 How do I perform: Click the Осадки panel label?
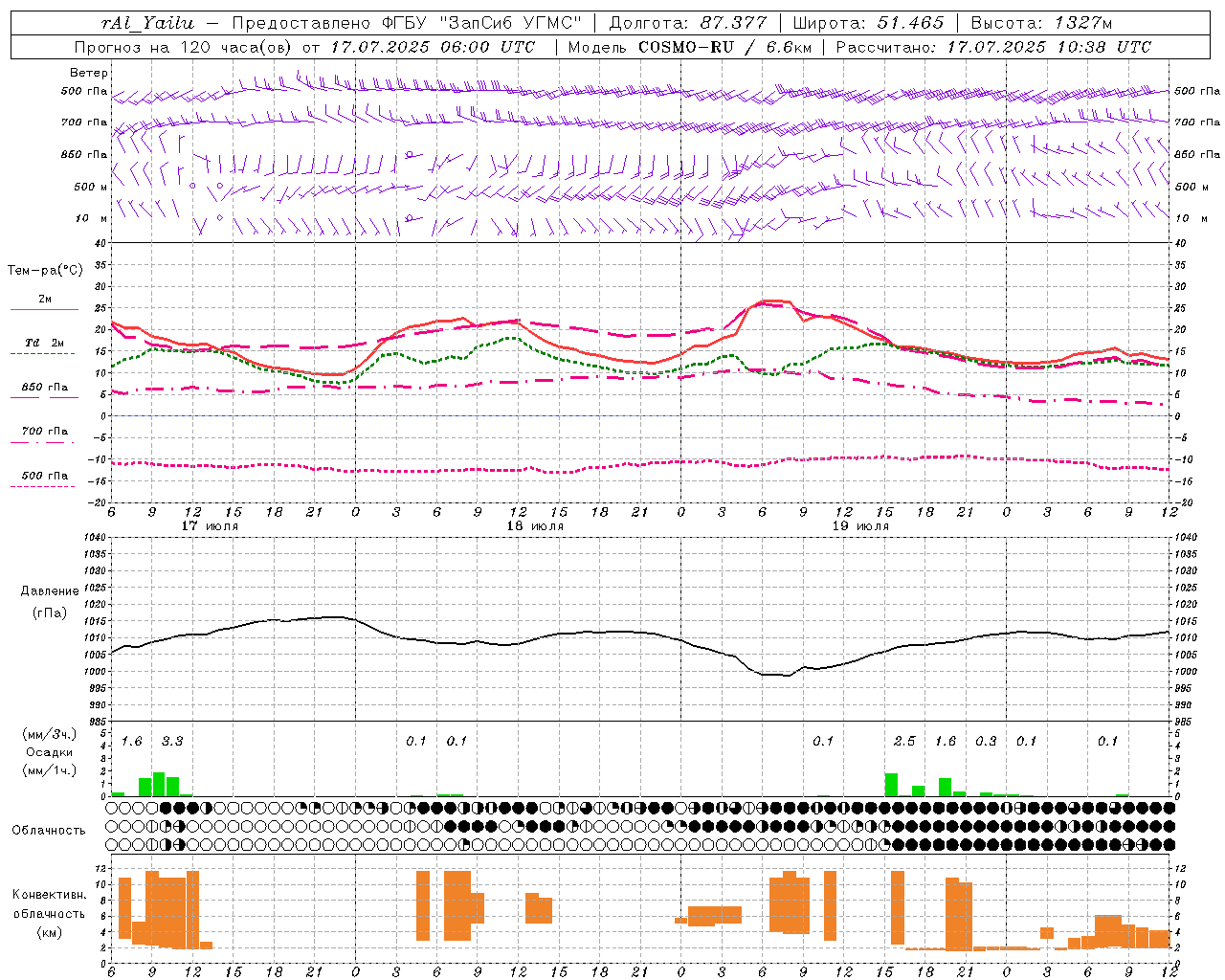[50, 752]
